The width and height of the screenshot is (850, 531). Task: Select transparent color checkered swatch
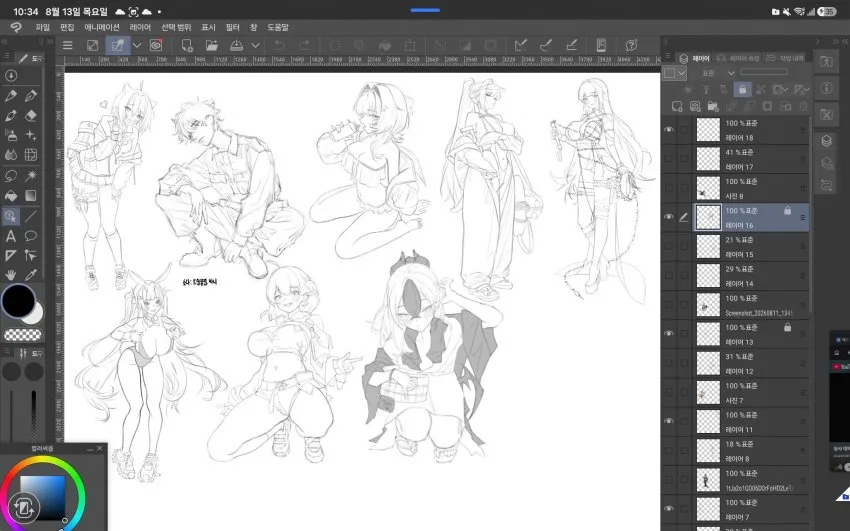pyautogui.click(x=22, y=335)
